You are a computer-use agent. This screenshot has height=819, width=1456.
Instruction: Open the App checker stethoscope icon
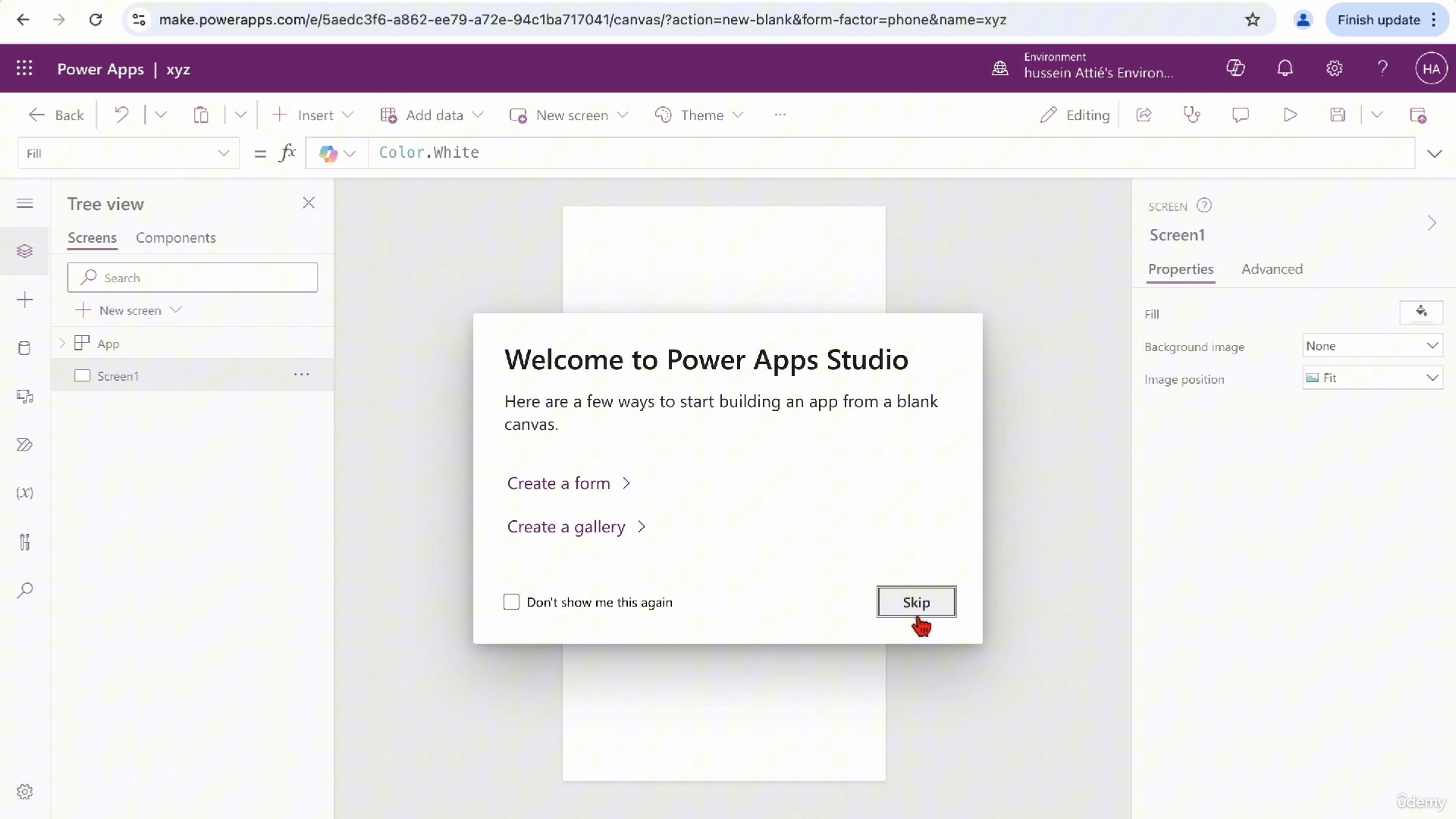click(x=1192, y=115)
